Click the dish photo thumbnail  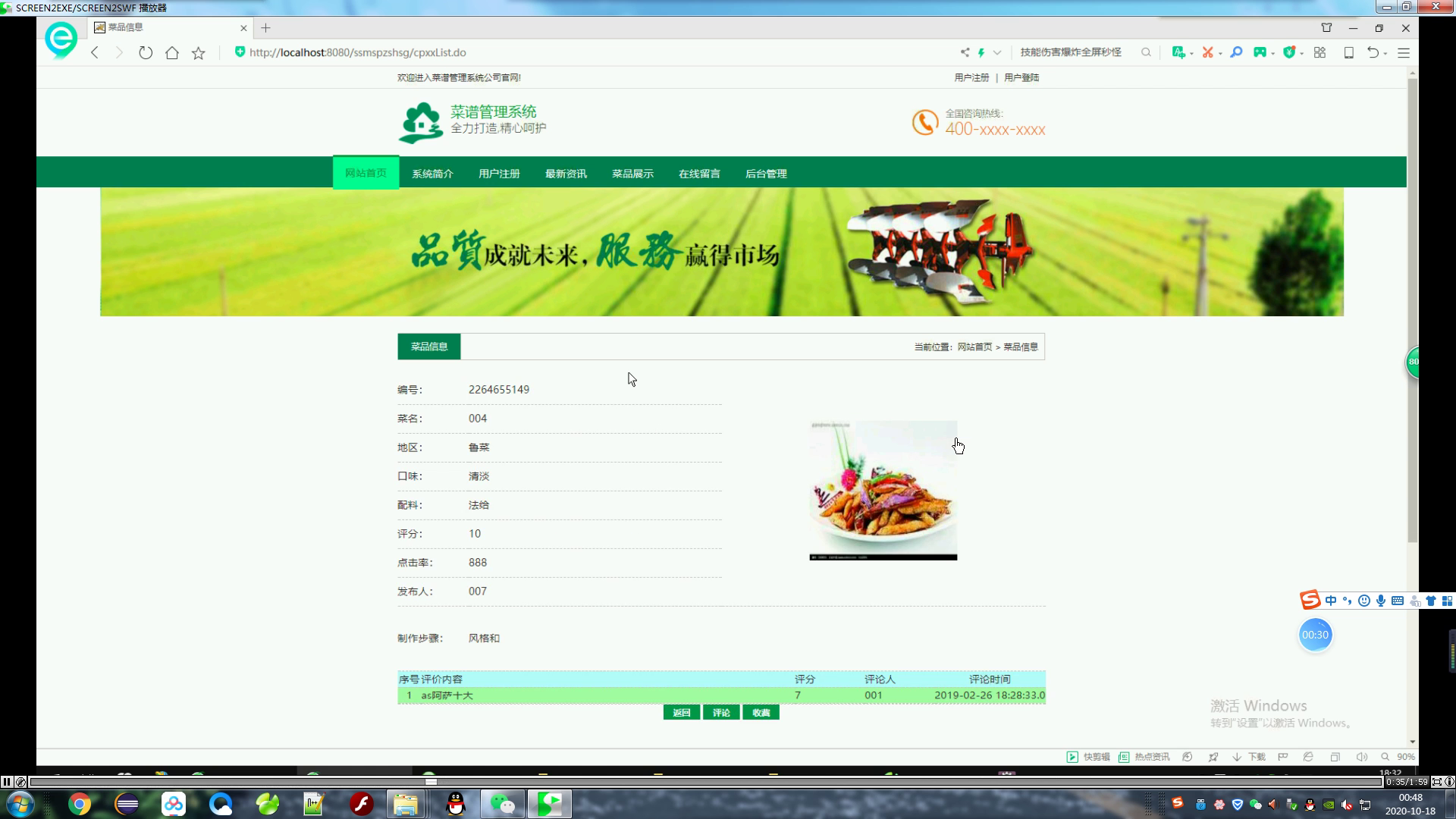point(883,491)
